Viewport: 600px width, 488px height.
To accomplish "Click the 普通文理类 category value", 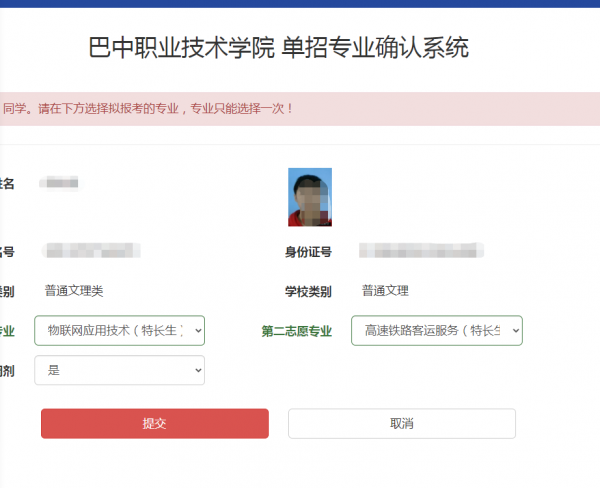I will pyautogui.click(x=74, y=291).
